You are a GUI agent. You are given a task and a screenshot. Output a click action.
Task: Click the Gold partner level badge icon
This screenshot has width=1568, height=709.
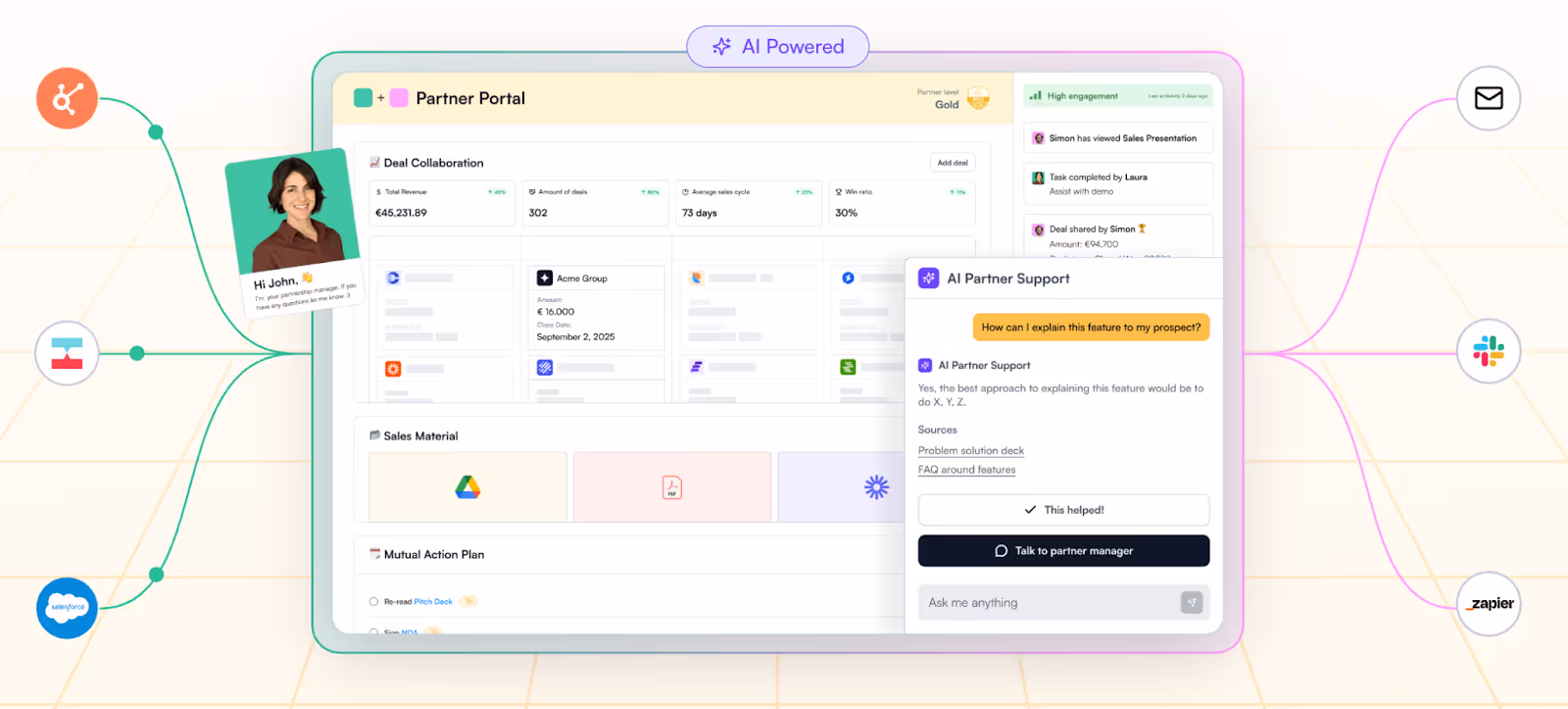(x=978, y=98)
